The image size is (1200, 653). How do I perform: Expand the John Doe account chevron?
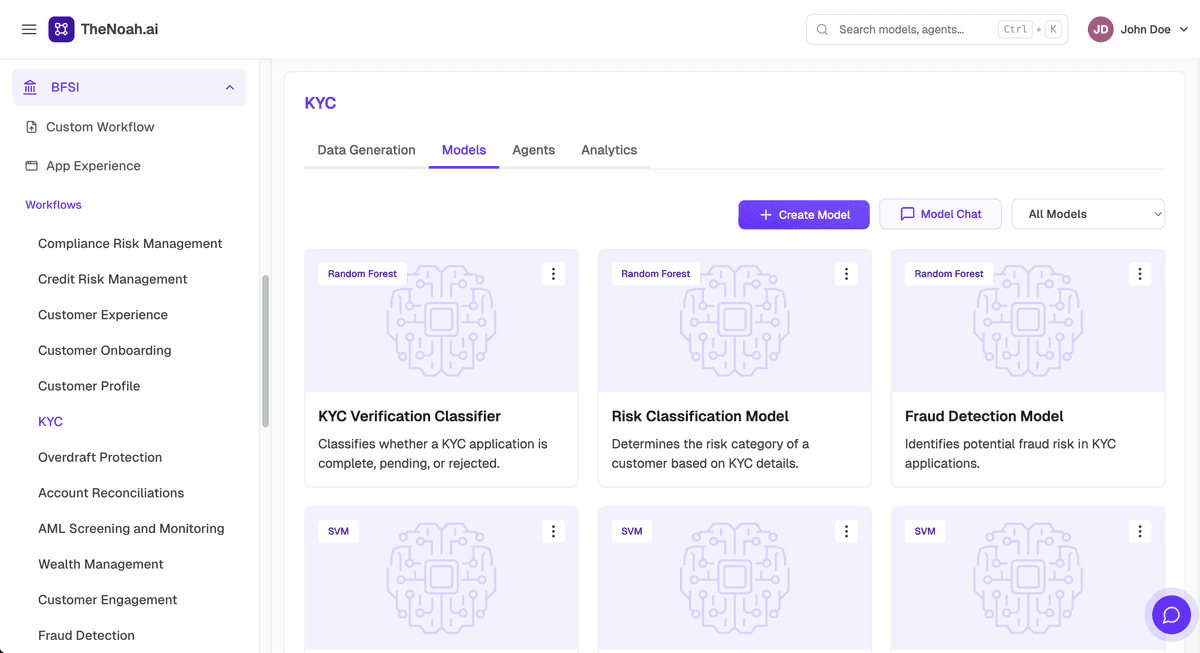point(1184,29)
